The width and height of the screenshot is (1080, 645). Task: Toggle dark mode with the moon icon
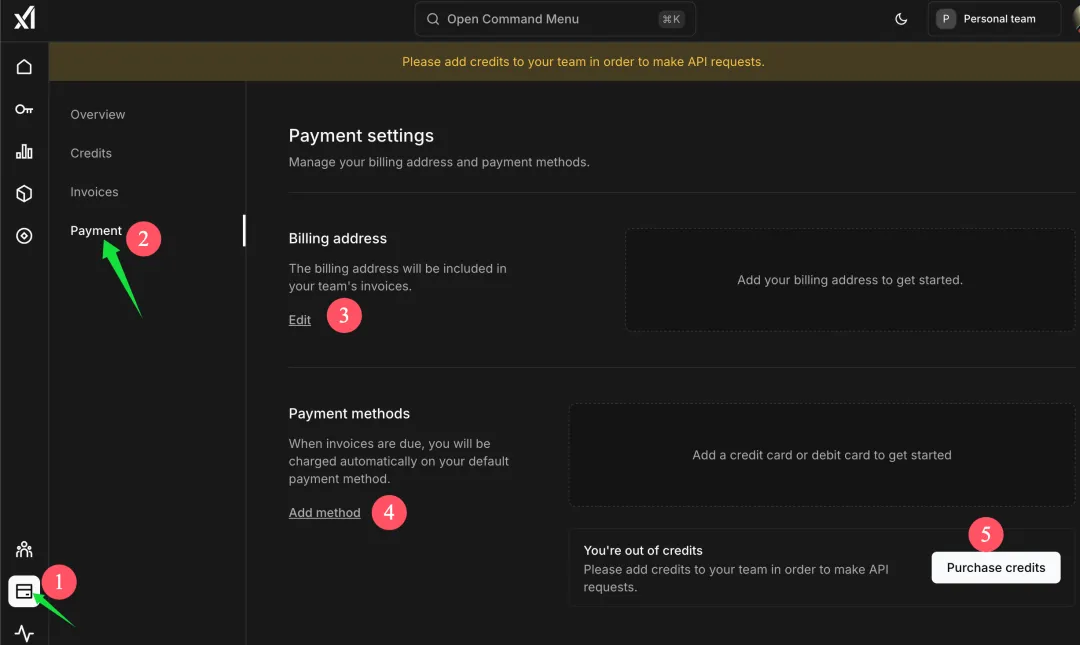click(x=901, y=19)
